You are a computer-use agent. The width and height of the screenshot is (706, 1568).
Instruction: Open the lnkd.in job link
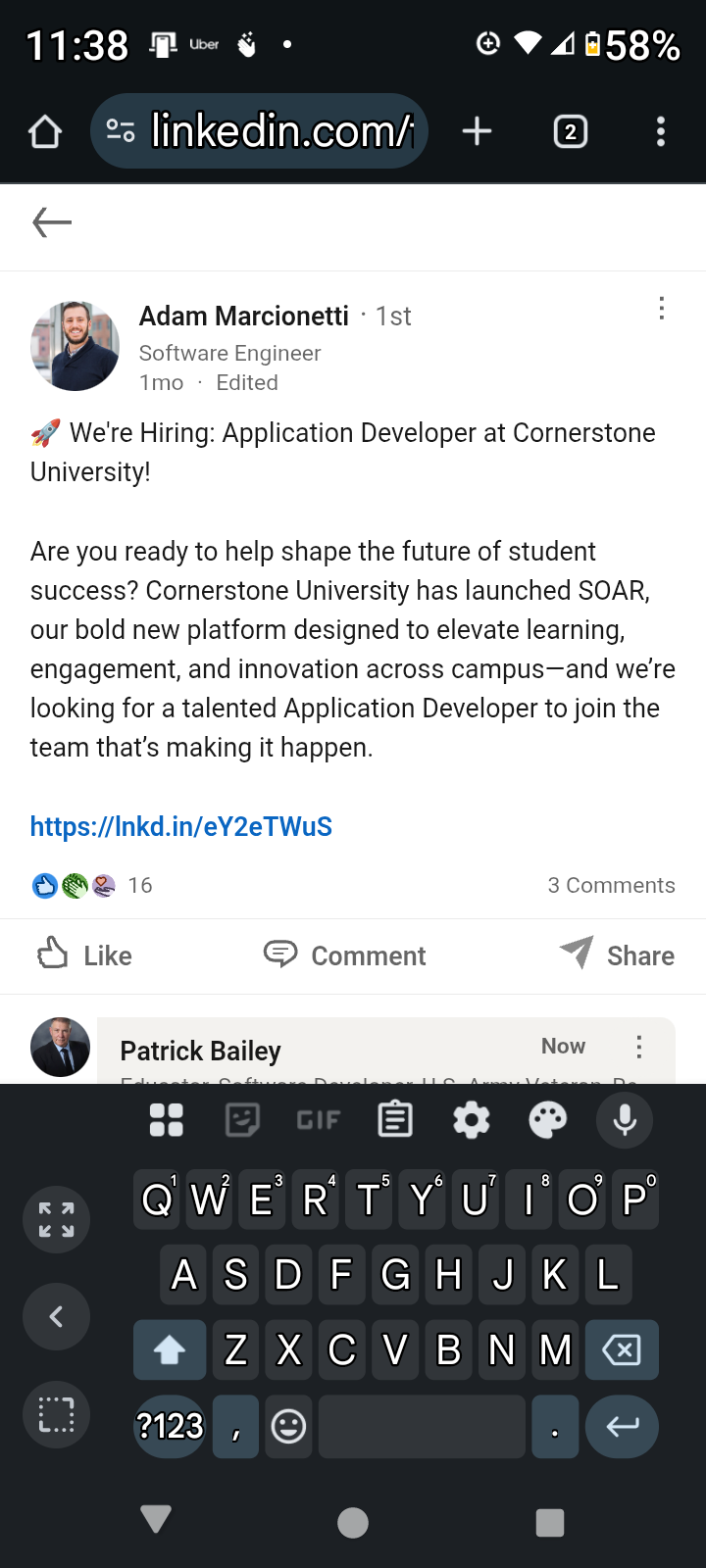point(181,826)
